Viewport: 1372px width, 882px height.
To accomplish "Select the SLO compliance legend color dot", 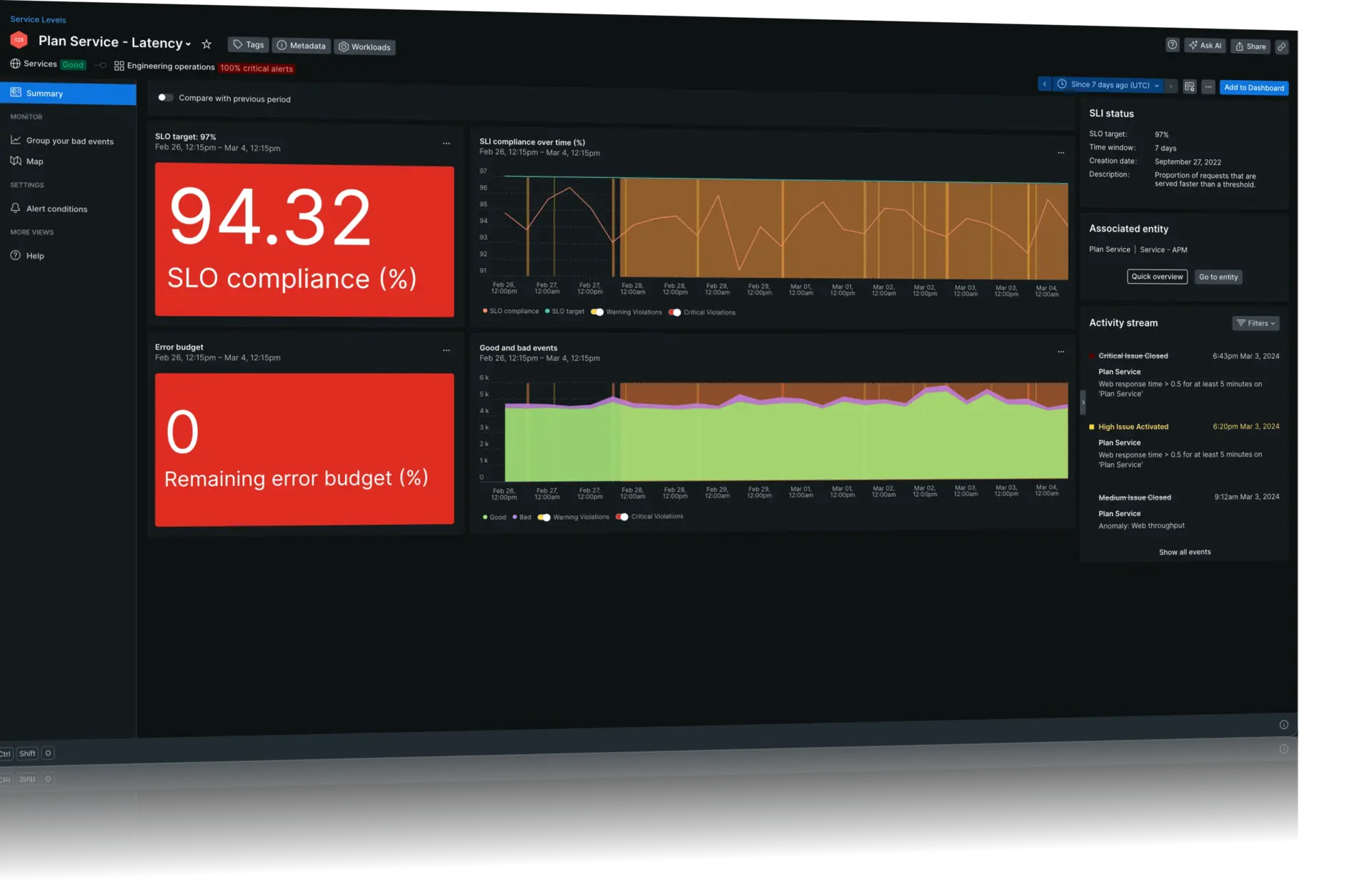I will click(x=484, y=312).
